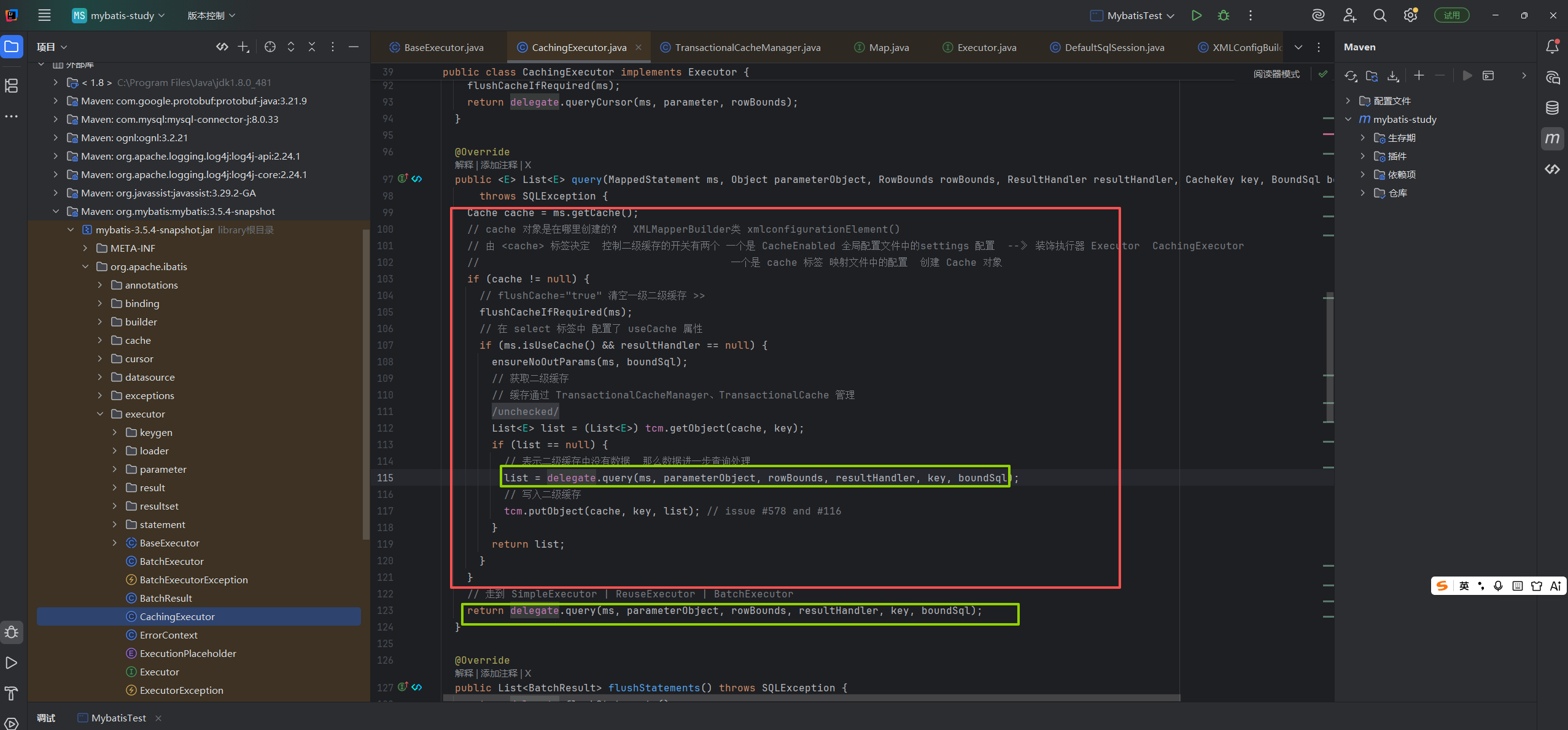Open the Build hammer tool window
The image size is (1568, 730).
[12, 694]
